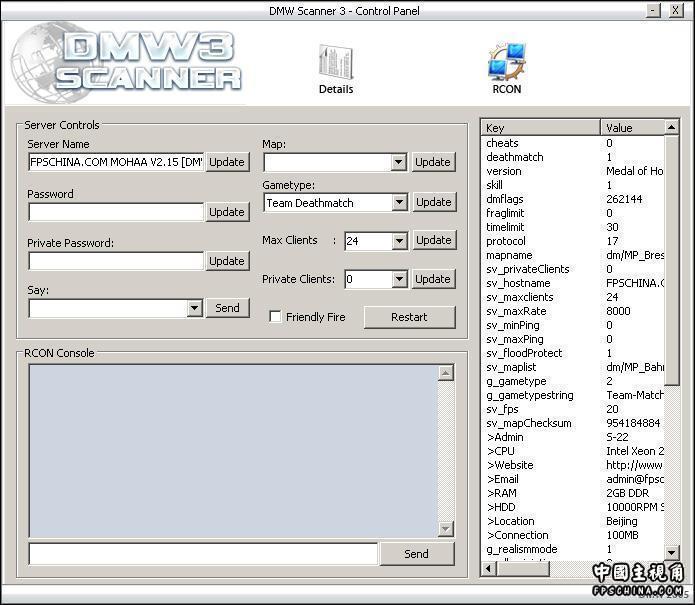This screenshot has height=605, width=695.
Task: Select the fraglimit row
Action: 573,213
